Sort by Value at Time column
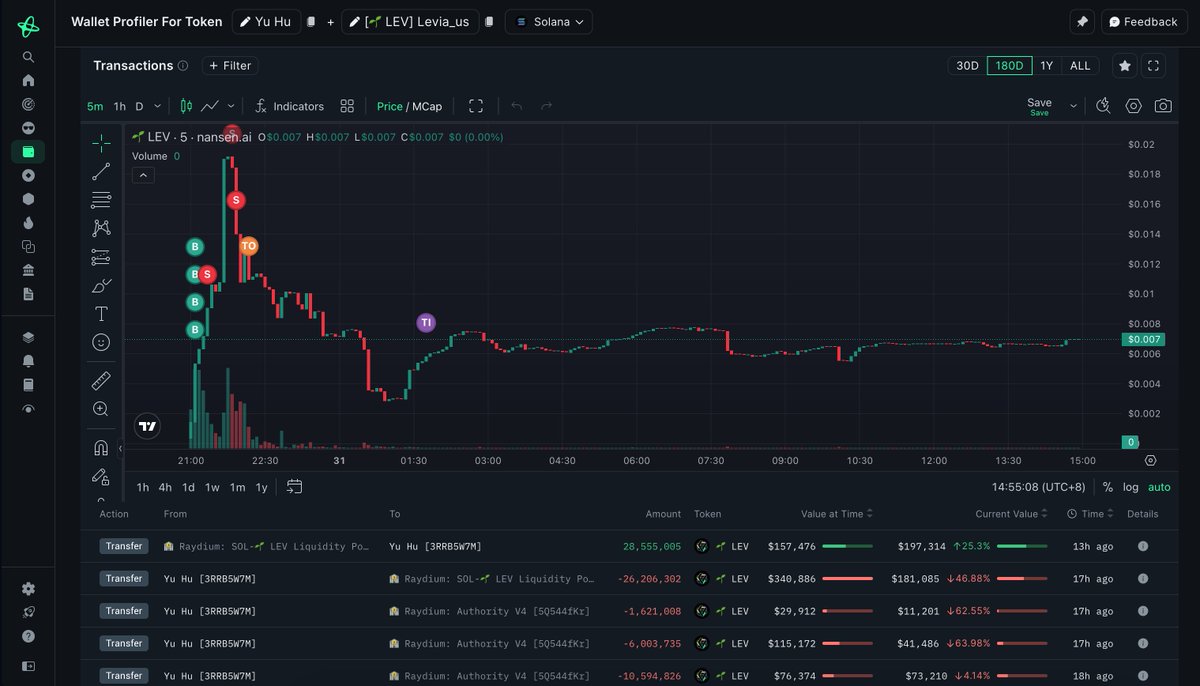The image size is (1200, 686). [837, 514]
